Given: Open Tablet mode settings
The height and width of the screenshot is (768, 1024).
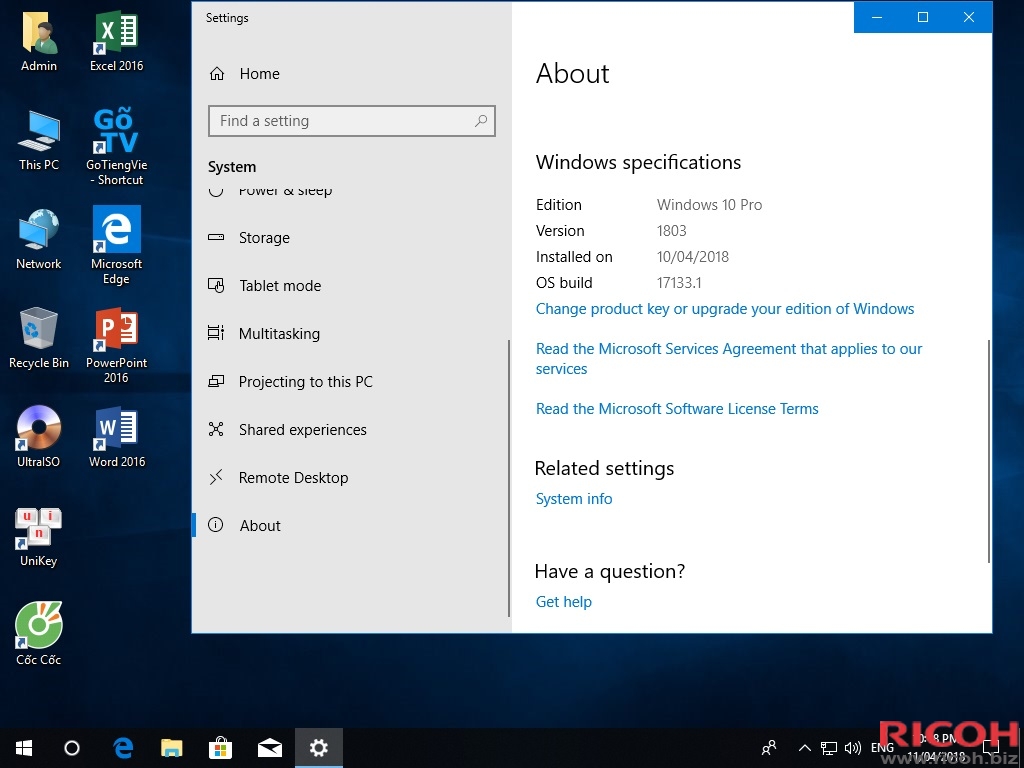Looking at the screenshot, I should pyautogui.click(x=280, y=286).
